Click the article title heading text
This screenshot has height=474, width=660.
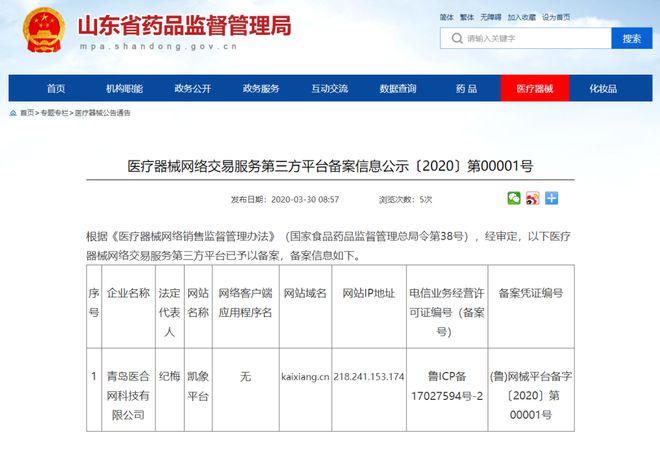click(330, 166)
